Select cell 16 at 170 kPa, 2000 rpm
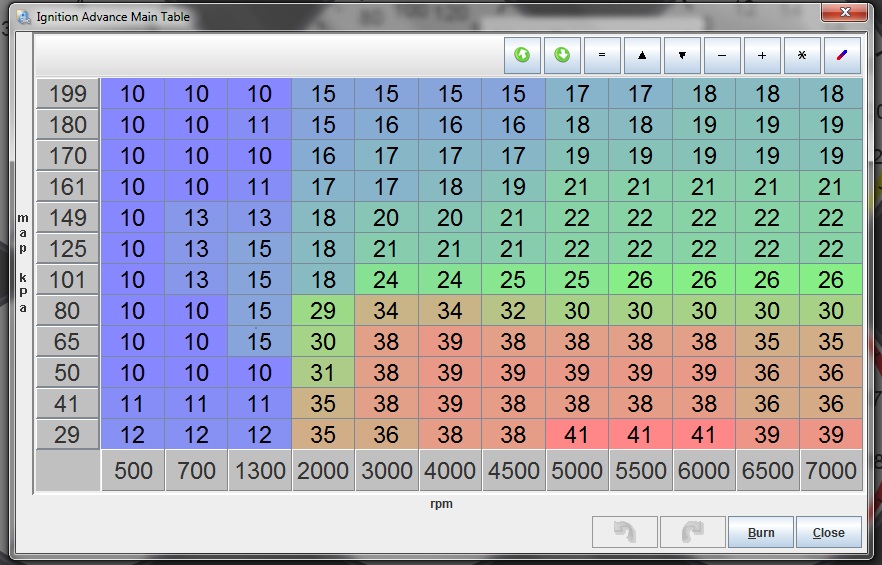882x565 pixels. coord(323,155)
